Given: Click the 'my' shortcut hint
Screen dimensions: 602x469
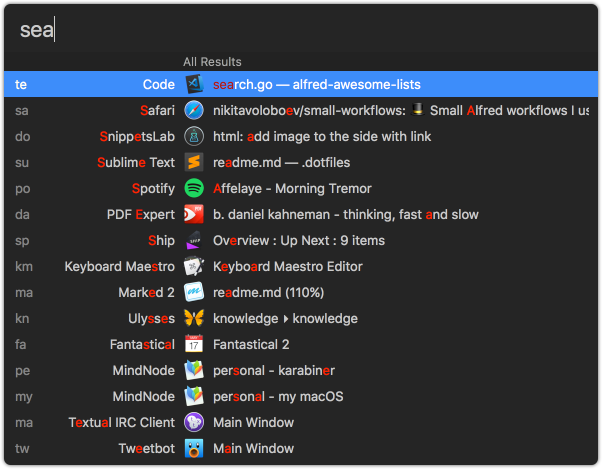Looking at the screenshot, I should (x=23, y=398).
